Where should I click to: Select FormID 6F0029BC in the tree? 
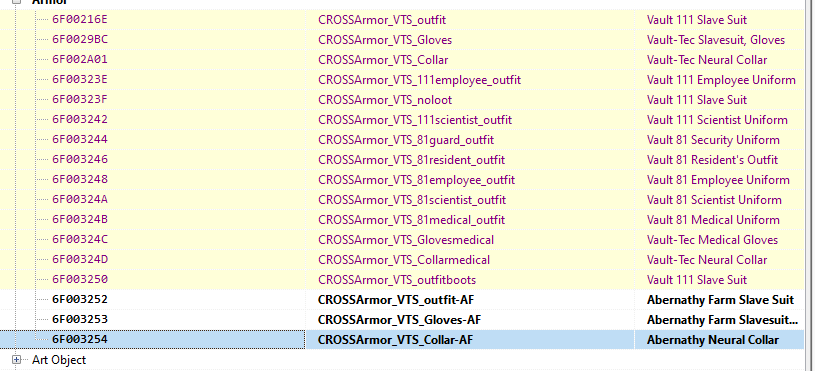click(x=80, y=39)
